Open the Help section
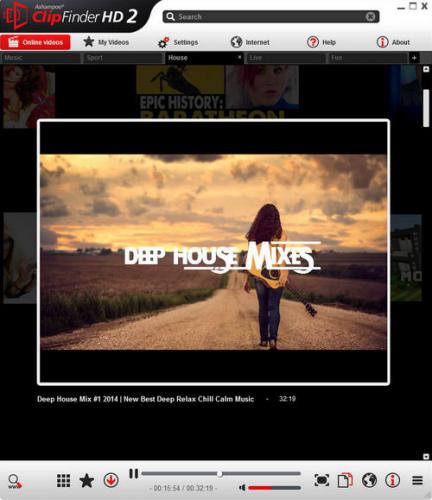The height and width of the screenshot is (500, 432). (321, 42)
